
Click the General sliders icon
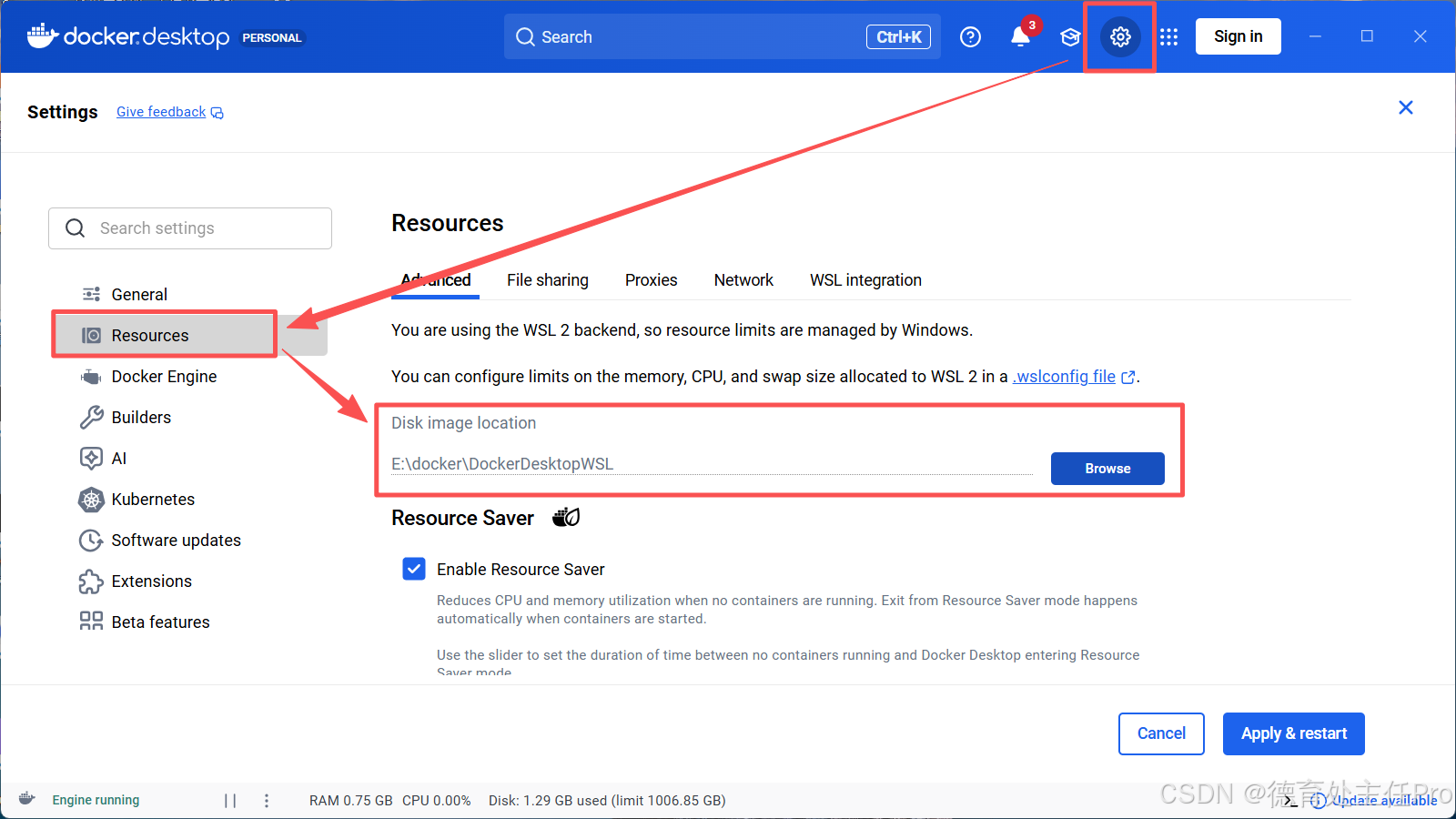[91, 294]
